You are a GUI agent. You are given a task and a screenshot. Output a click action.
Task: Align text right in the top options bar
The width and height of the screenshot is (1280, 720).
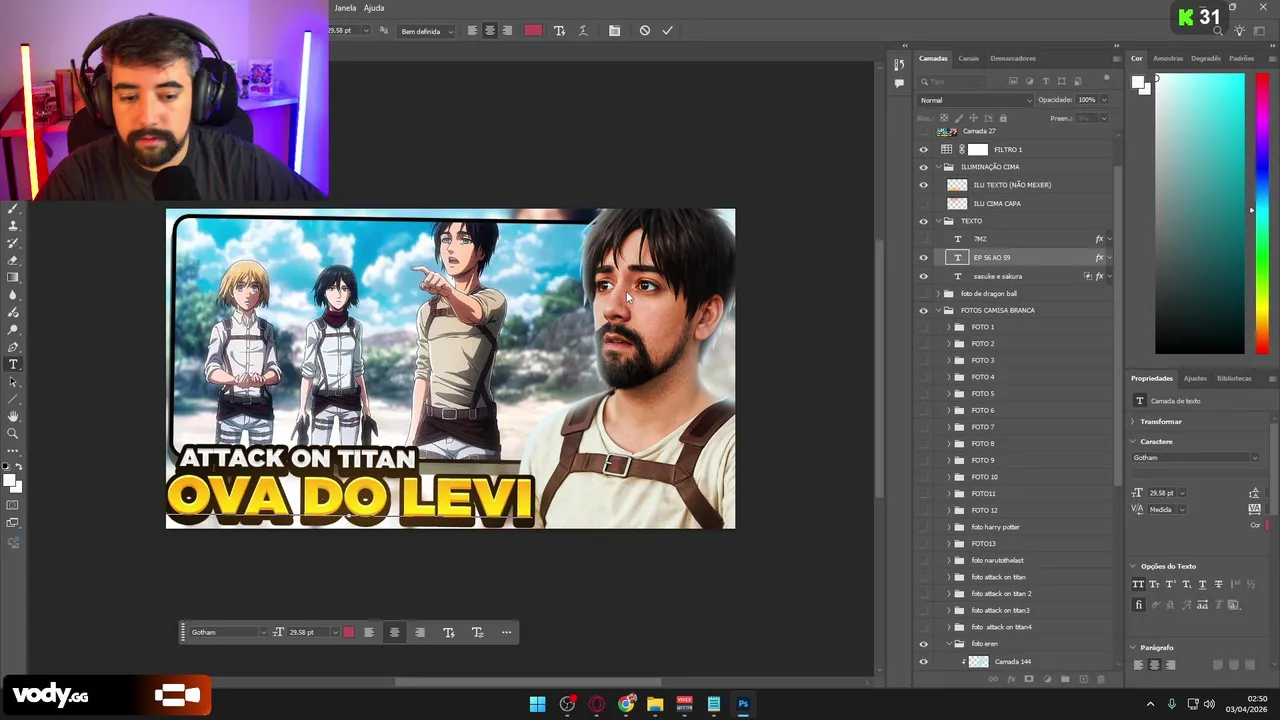click(x=507, y=30)
